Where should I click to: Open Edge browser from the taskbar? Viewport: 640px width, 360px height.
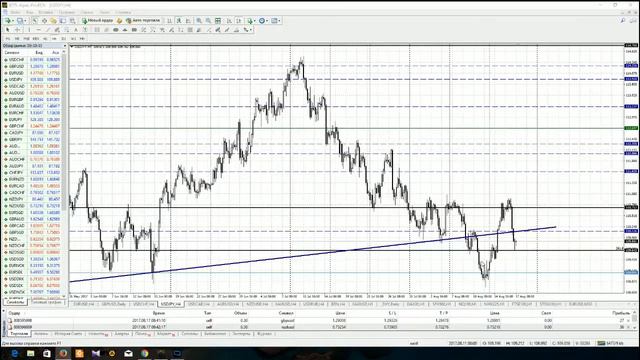14,353
